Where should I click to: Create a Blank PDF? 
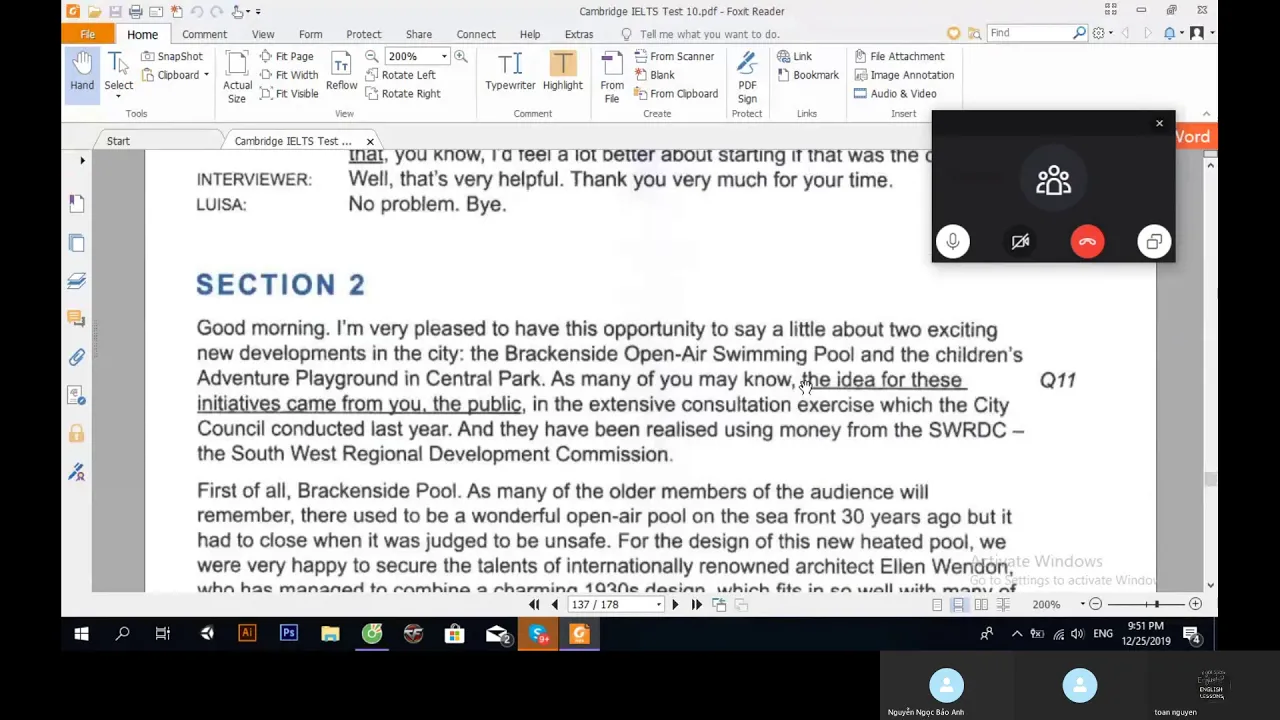655,75
